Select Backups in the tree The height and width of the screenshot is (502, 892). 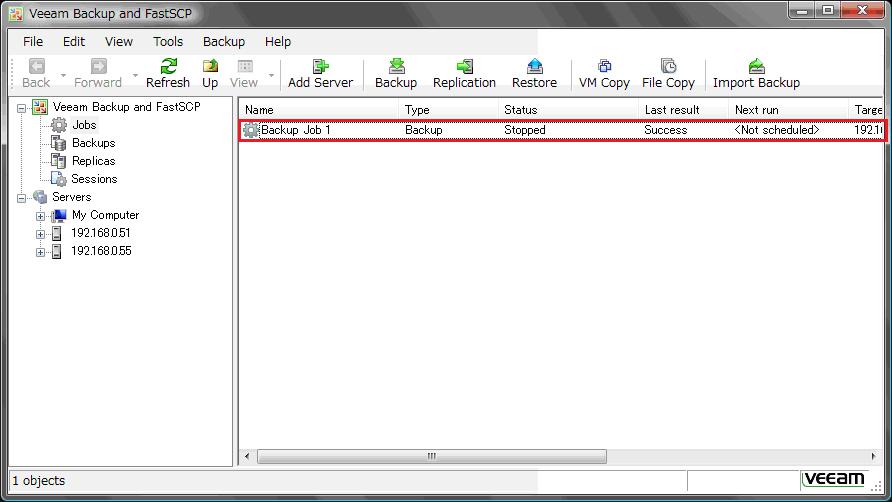pos(93,143)
